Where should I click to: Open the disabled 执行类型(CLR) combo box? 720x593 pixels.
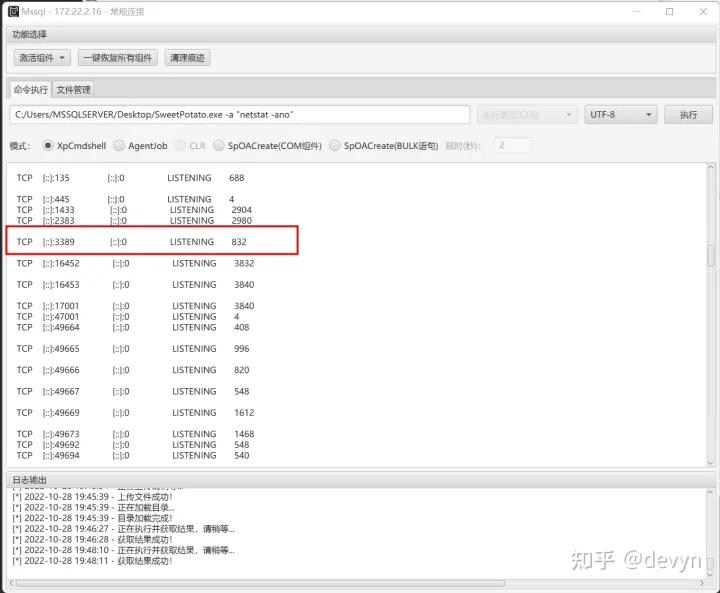(x=527, y=115)
